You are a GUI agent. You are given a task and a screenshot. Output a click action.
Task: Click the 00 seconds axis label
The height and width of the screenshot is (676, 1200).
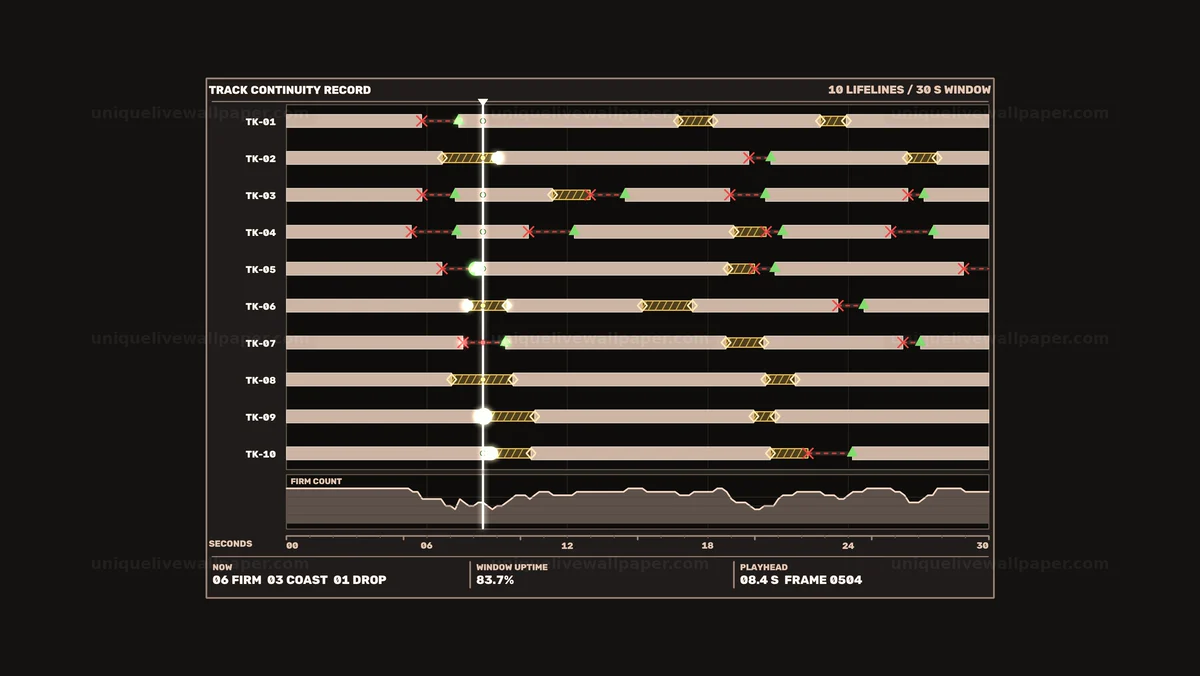point(292,546)
